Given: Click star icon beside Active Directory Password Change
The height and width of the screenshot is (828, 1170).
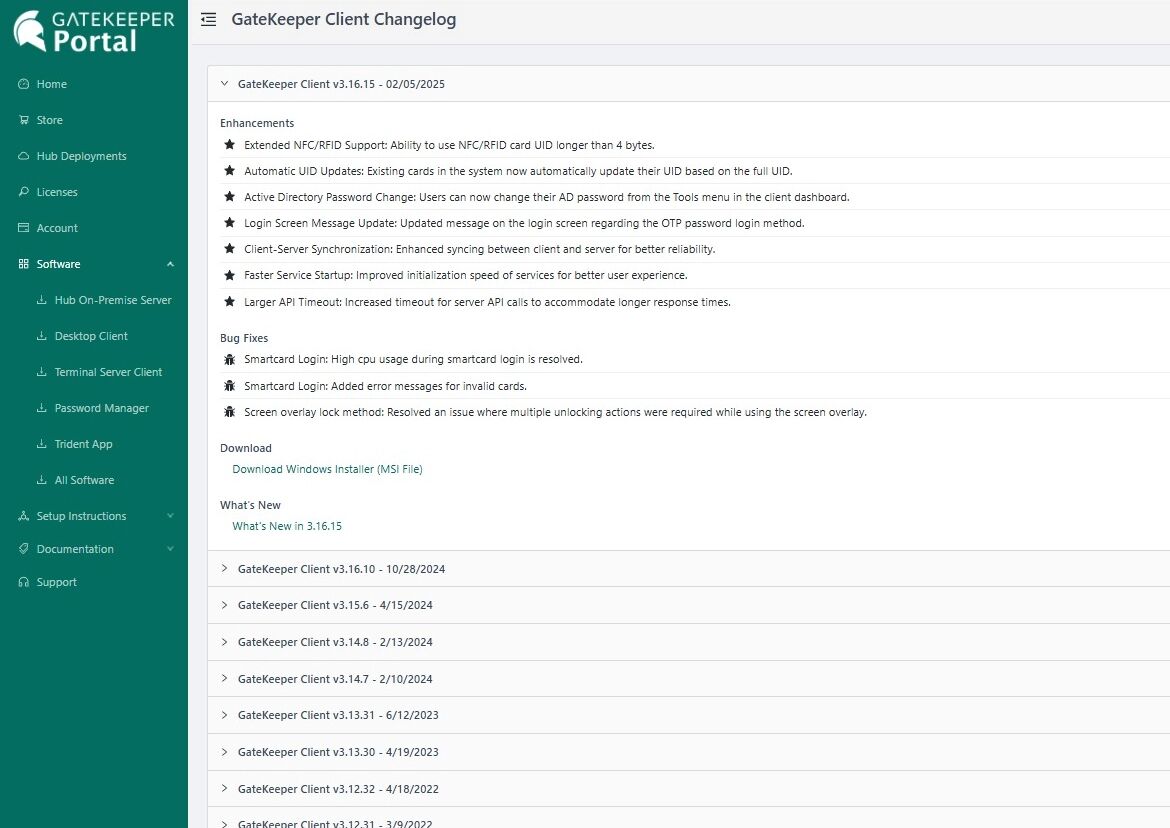Looking at the screenshot, I should 230,197.
